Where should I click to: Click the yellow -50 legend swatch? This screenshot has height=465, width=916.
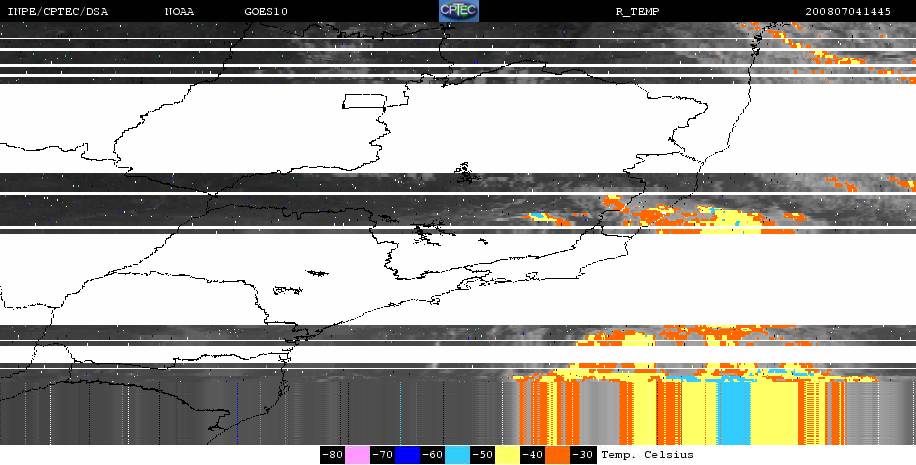[x=508, y=455]
